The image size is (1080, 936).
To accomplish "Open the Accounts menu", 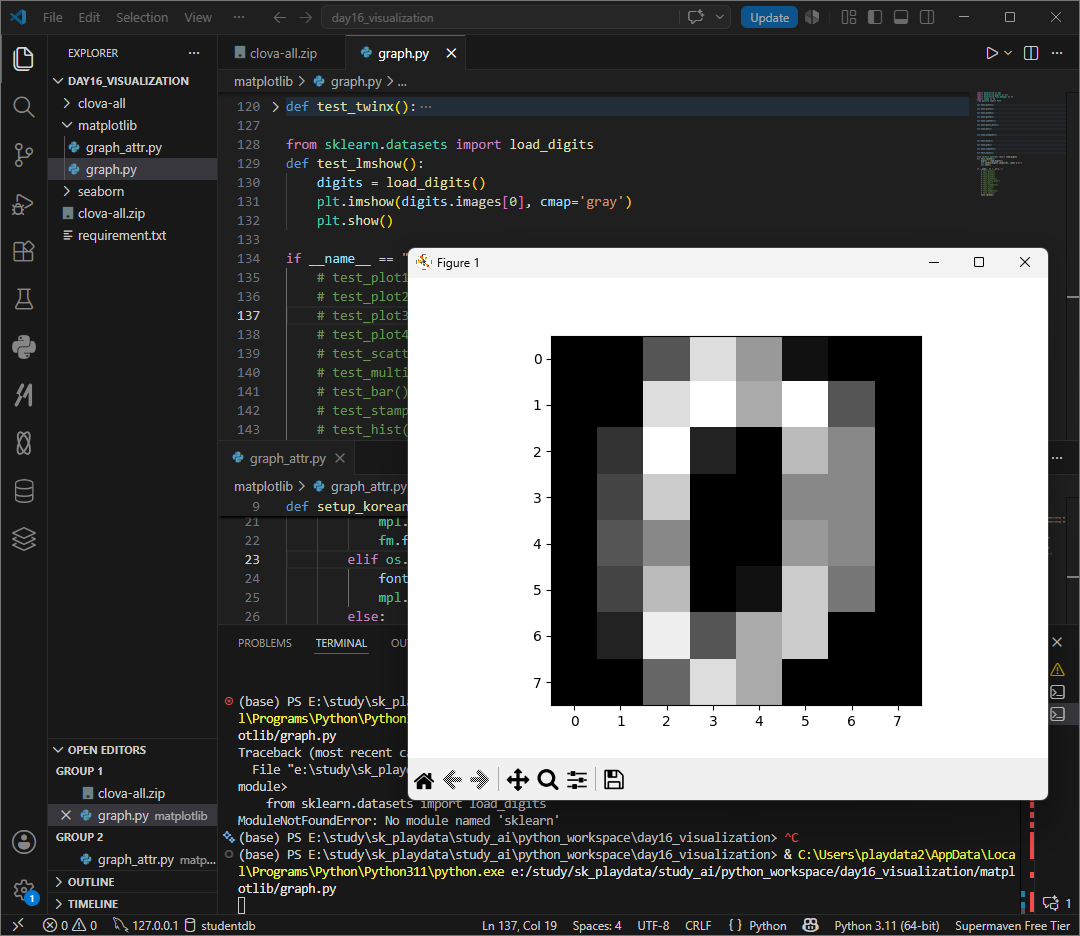I will click(23, 842).
